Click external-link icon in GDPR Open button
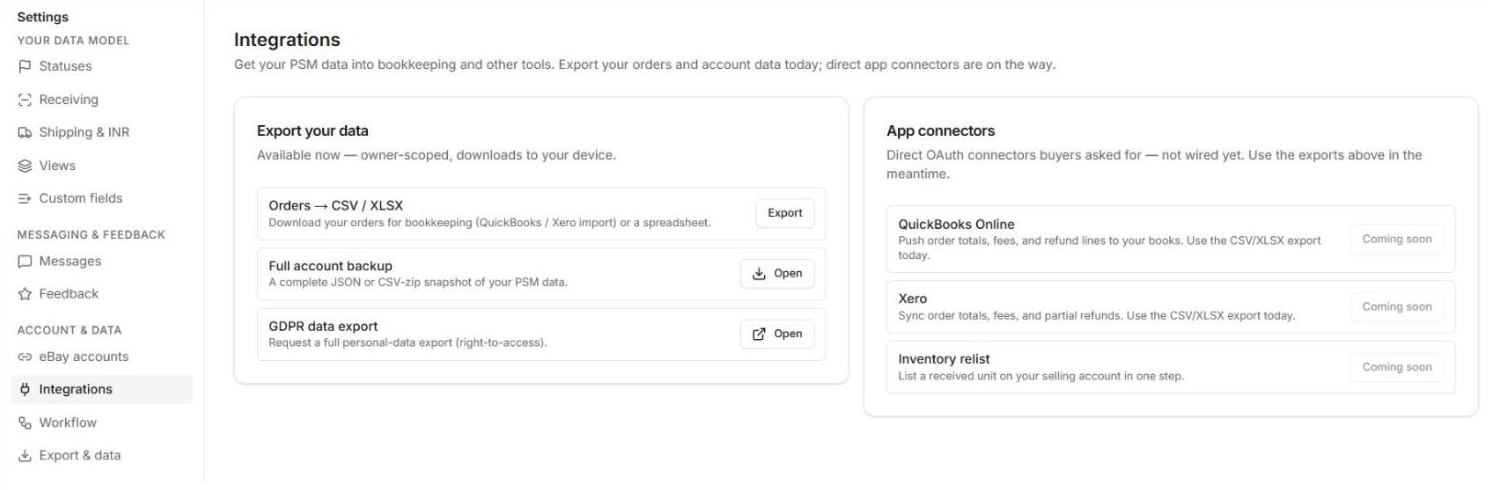 759,334
